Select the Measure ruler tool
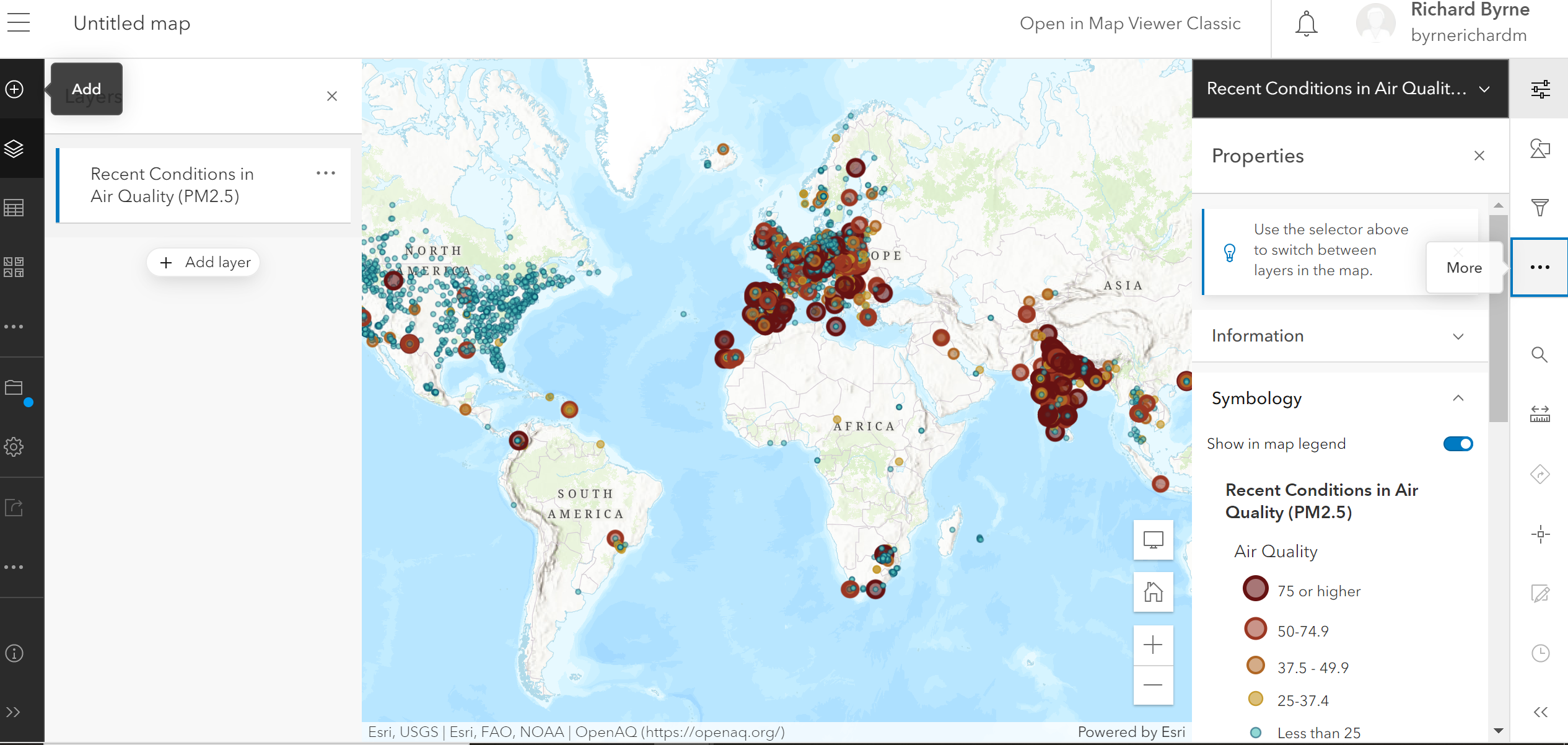The width and height of the screenshot is (1568, 745). coord(1540,414)
